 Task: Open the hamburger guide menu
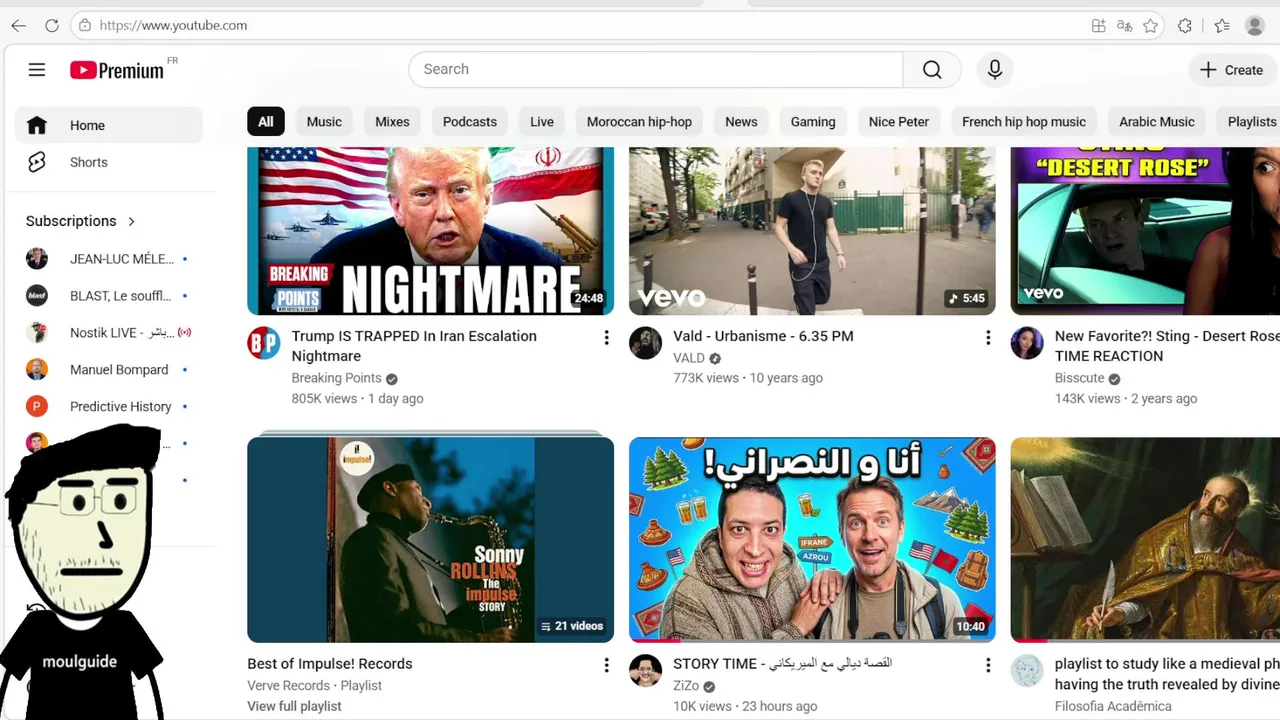click(x=37, y=70)
